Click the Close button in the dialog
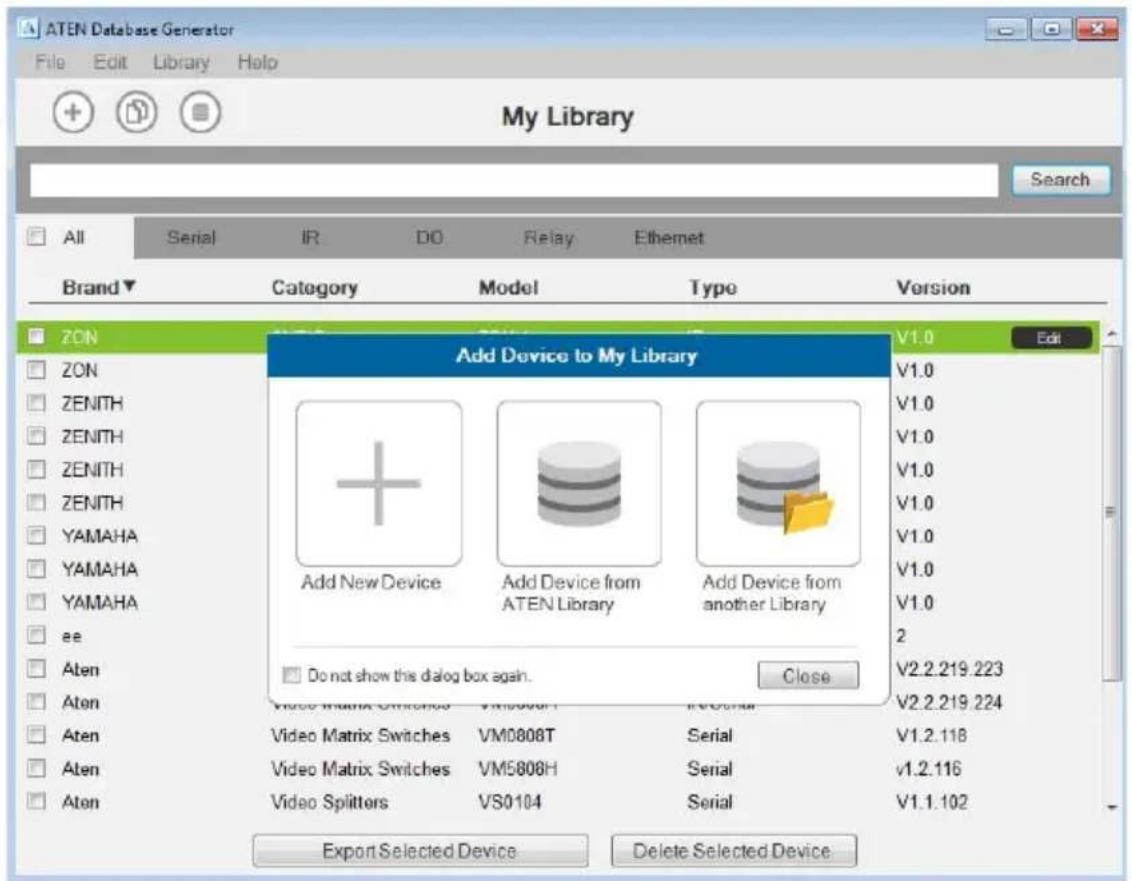The height and width of the screenshot is (881, 1132). 808,676
